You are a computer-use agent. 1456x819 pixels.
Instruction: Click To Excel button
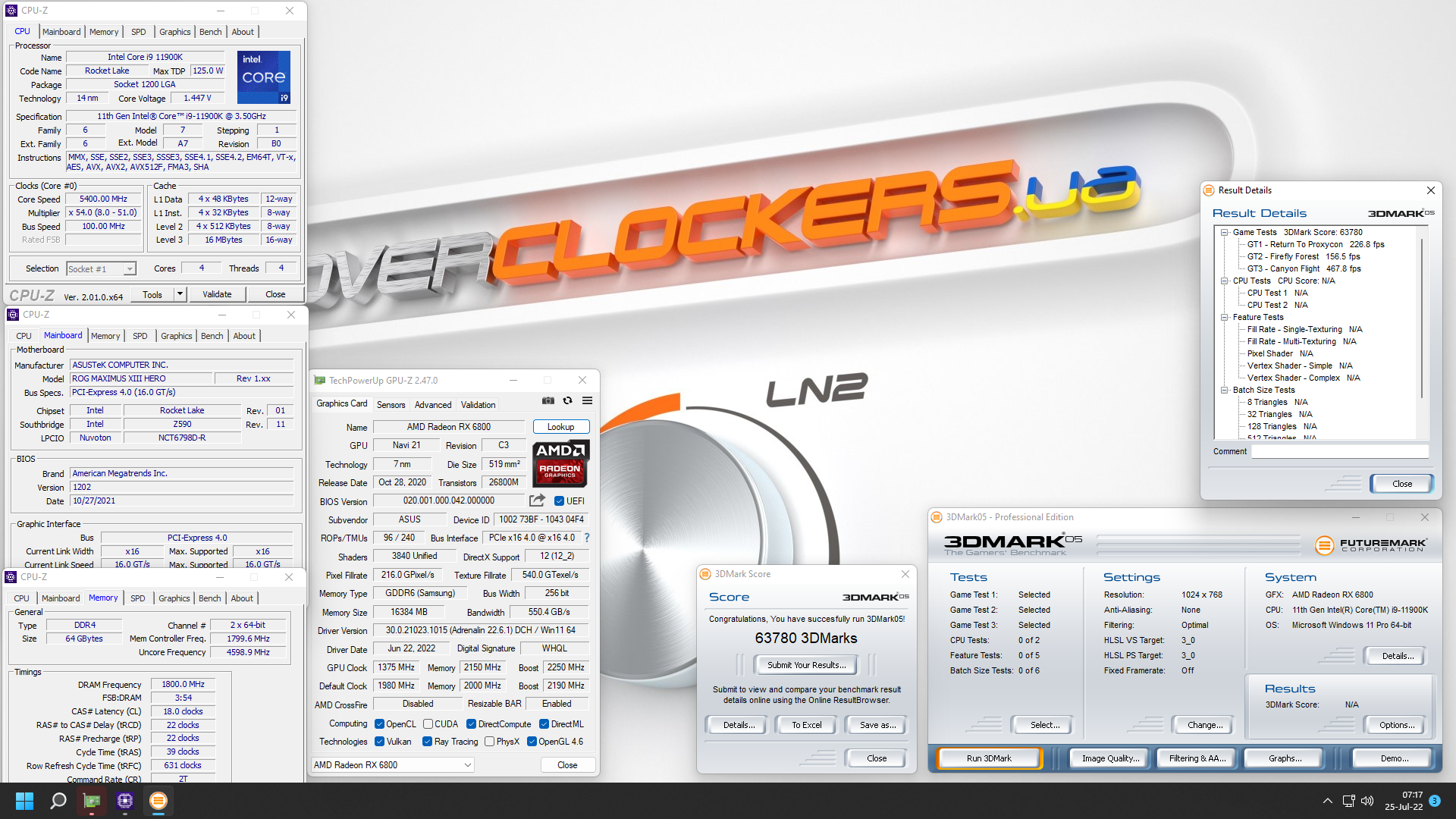pos(806,725)
